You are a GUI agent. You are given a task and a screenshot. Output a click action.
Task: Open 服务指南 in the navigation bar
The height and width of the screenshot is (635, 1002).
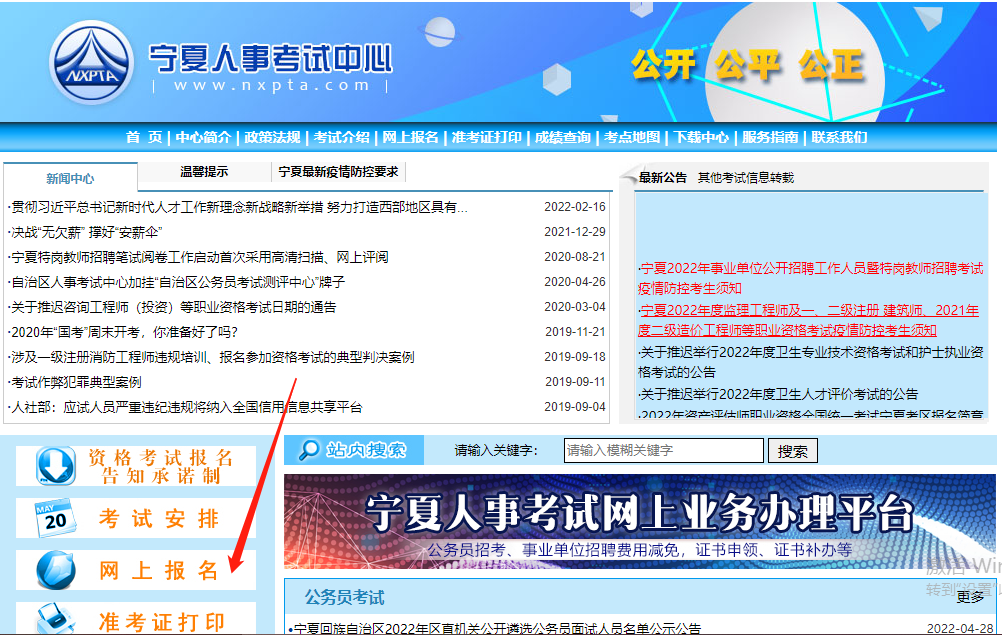click(769, 137)
